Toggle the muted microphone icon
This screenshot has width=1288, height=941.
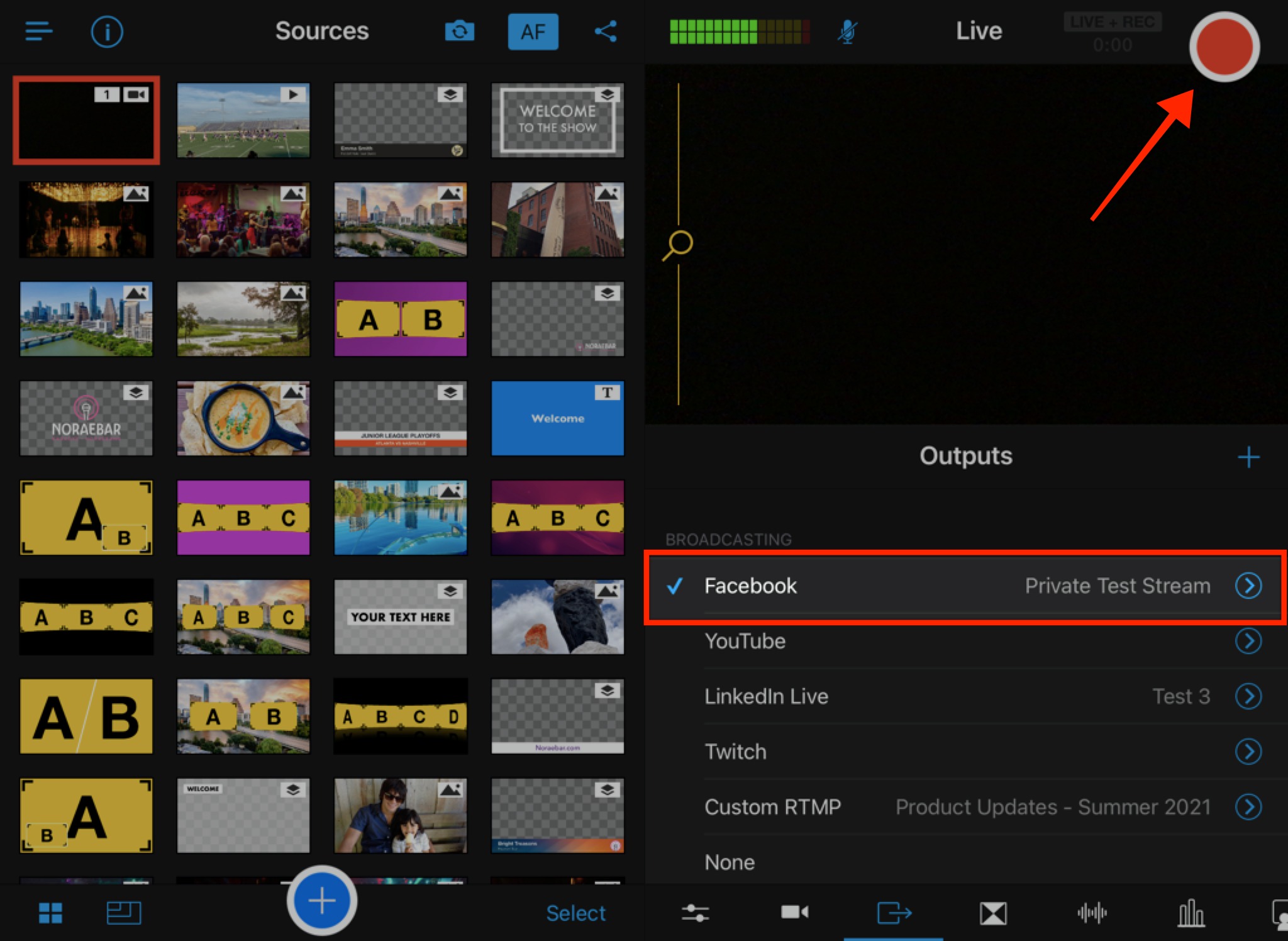tap(847, 31)
